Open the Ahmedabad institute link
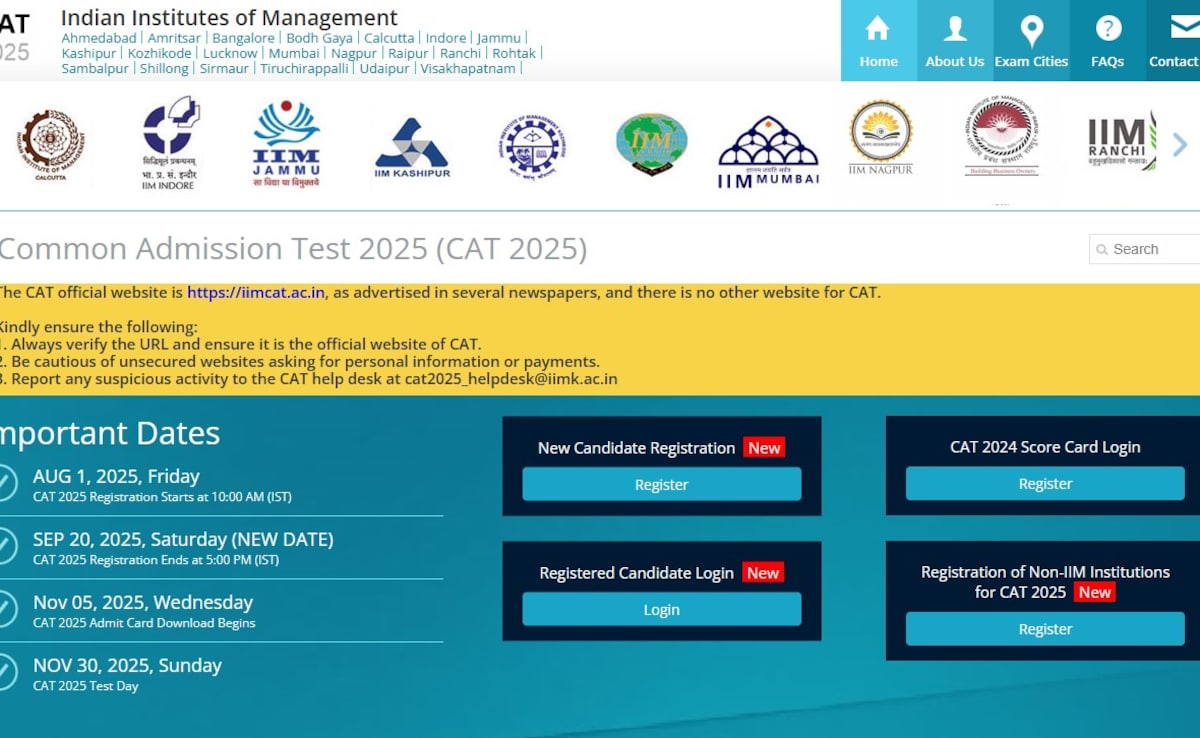Image resolution: width=1200 pixels, height=738 pixels. [x=99, y=38]
